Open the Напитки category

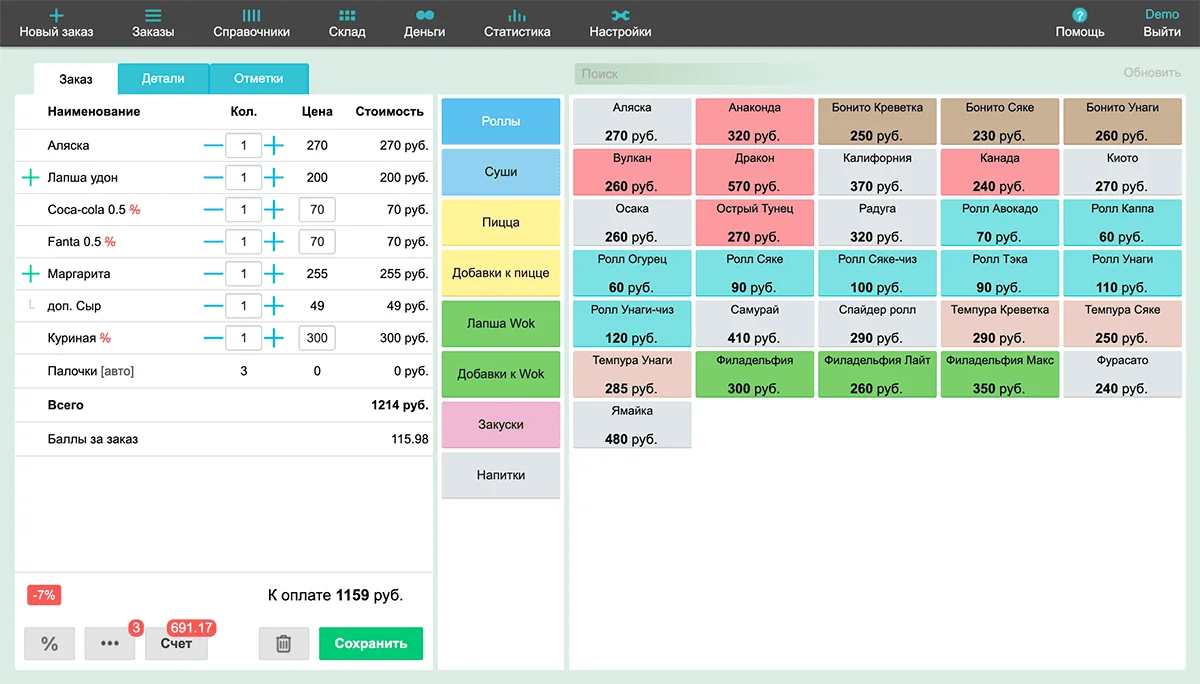pyautogui.click(x=501, y=475)
